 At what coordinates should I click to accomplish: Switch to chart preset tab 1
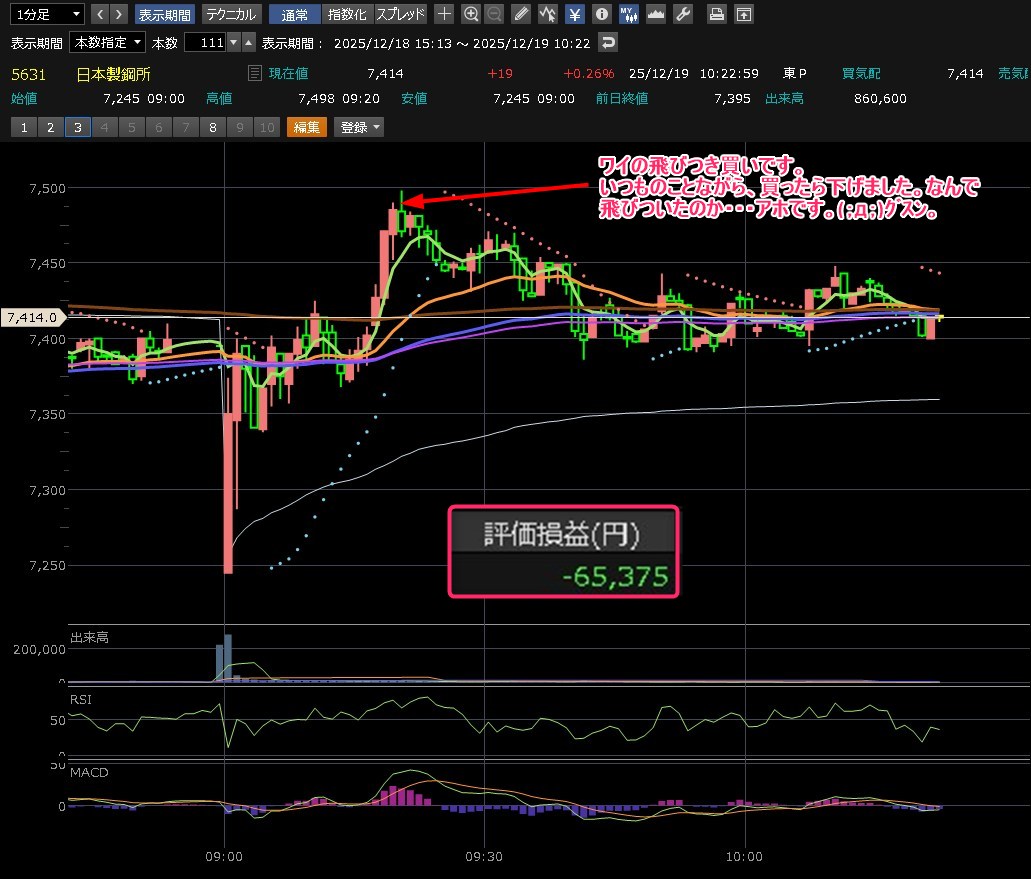point(23,127)
